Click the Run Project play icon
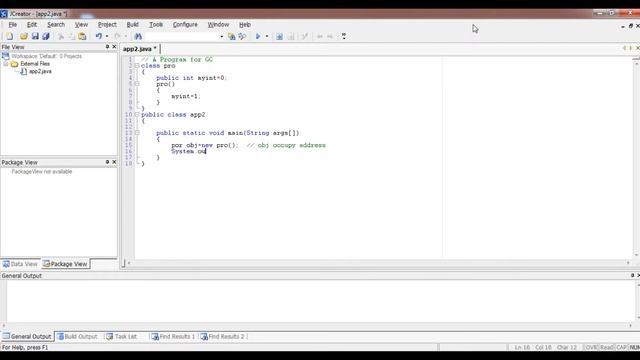 (x=258, y=36)
